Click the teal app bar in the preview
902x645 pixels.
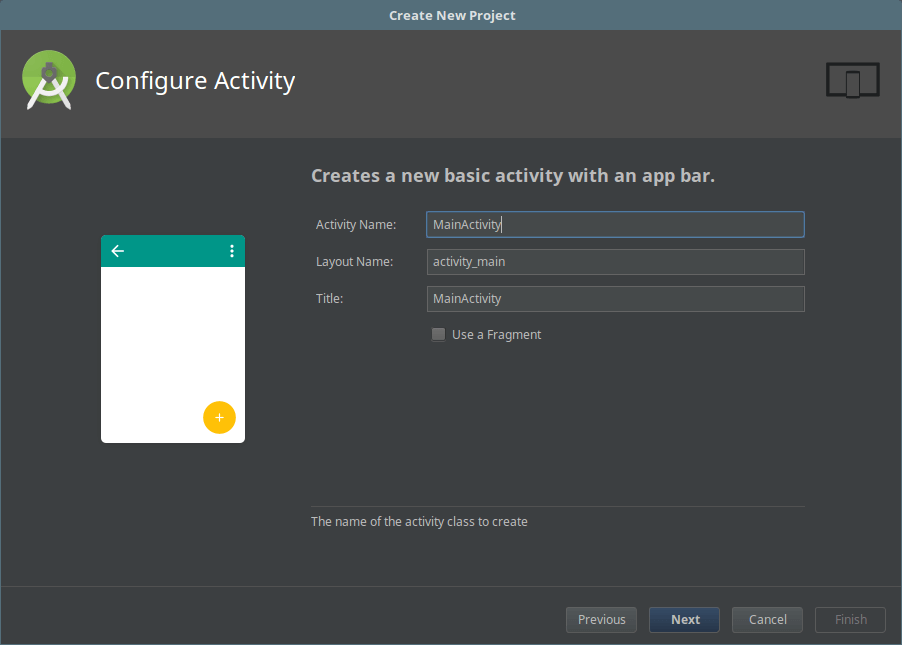[173, 251]
